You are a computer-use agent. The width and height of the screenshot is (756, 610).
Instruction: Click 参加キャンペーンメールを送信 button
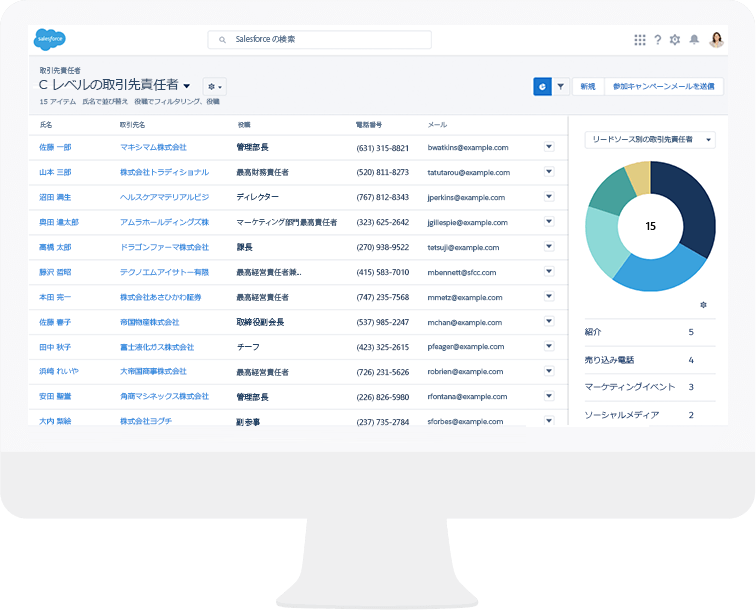point(664,87)
